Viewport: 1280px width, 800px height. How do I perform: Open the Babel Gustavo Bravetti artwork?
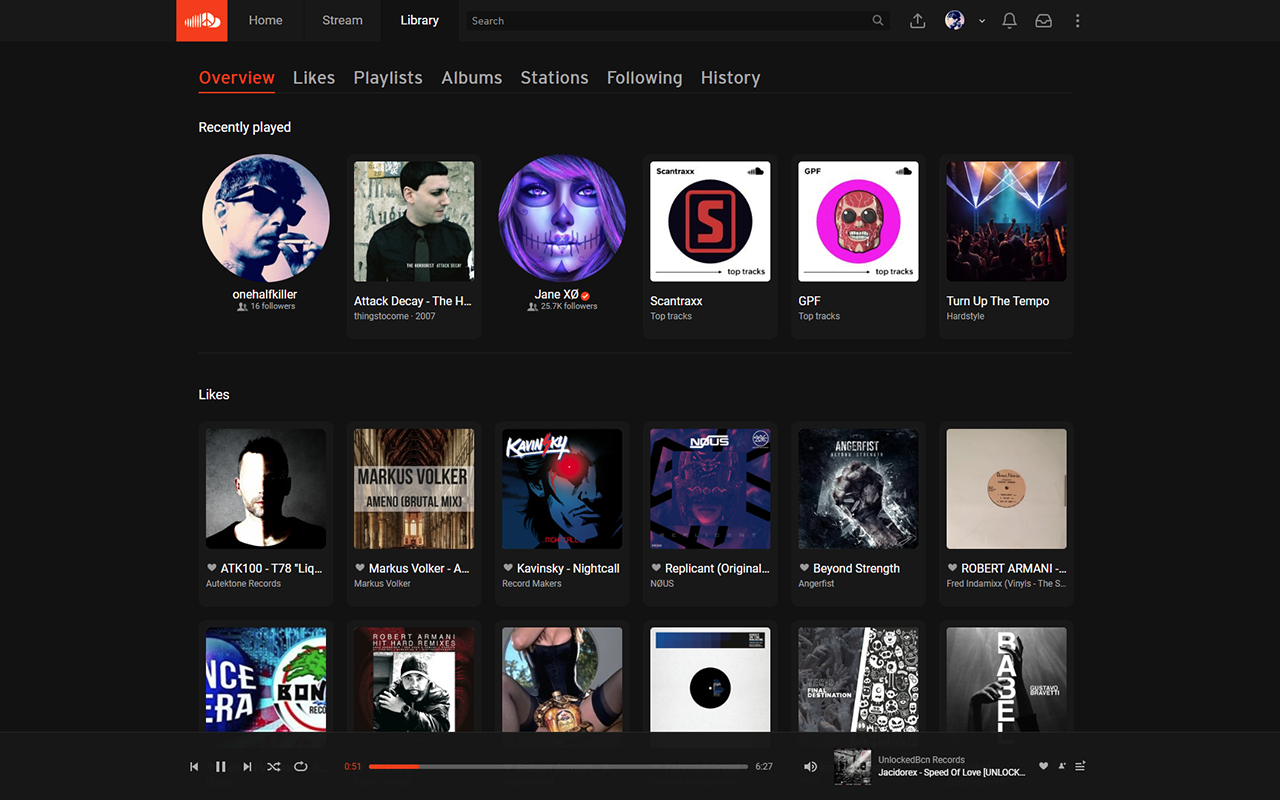pos(1006,680)
